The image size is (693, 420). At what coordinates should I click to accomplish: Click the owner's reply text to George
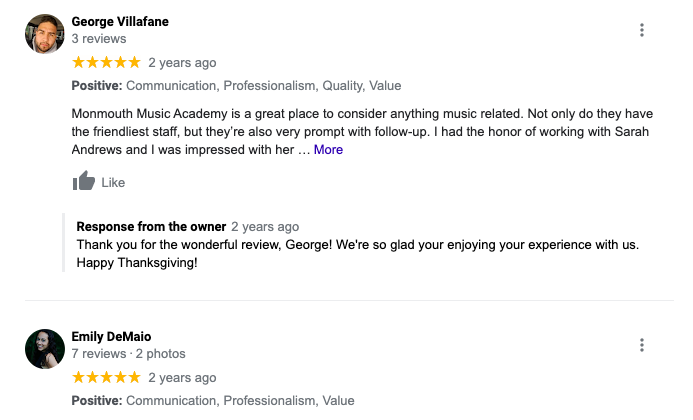[358, 253]
